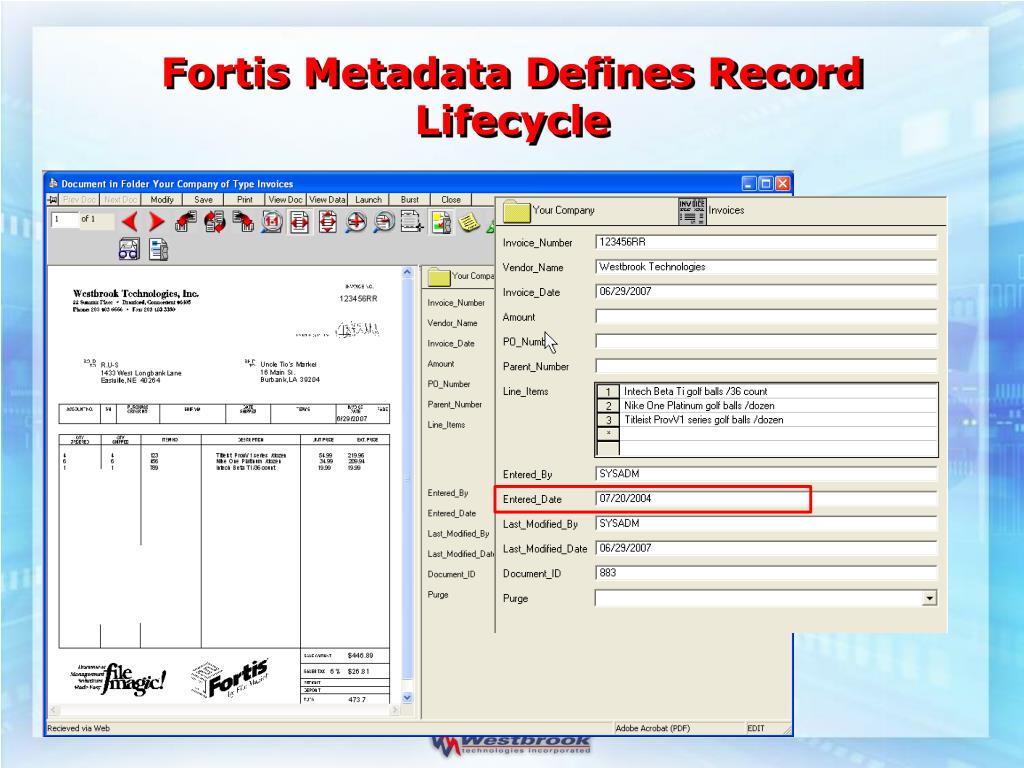Click the Your Company yellow folder icon

click(x=516, y=212)
